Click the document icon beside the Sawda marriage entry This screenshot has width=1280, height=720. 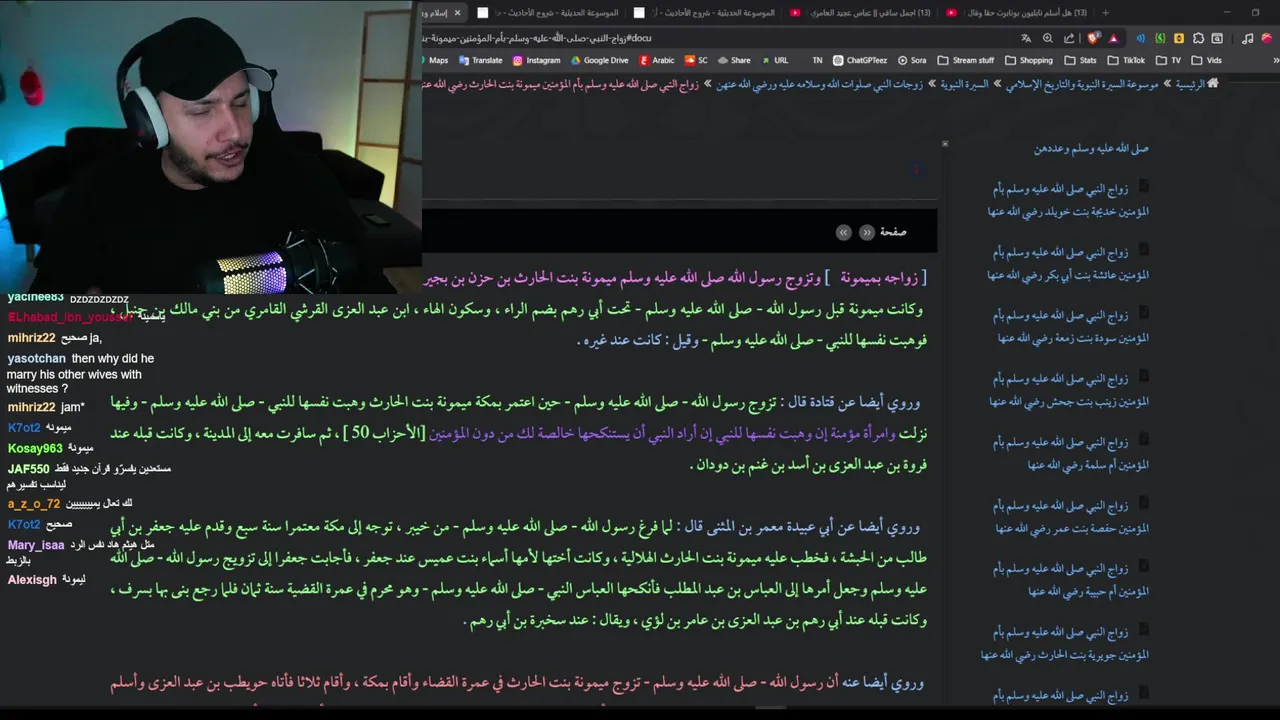coord(1144,312)
